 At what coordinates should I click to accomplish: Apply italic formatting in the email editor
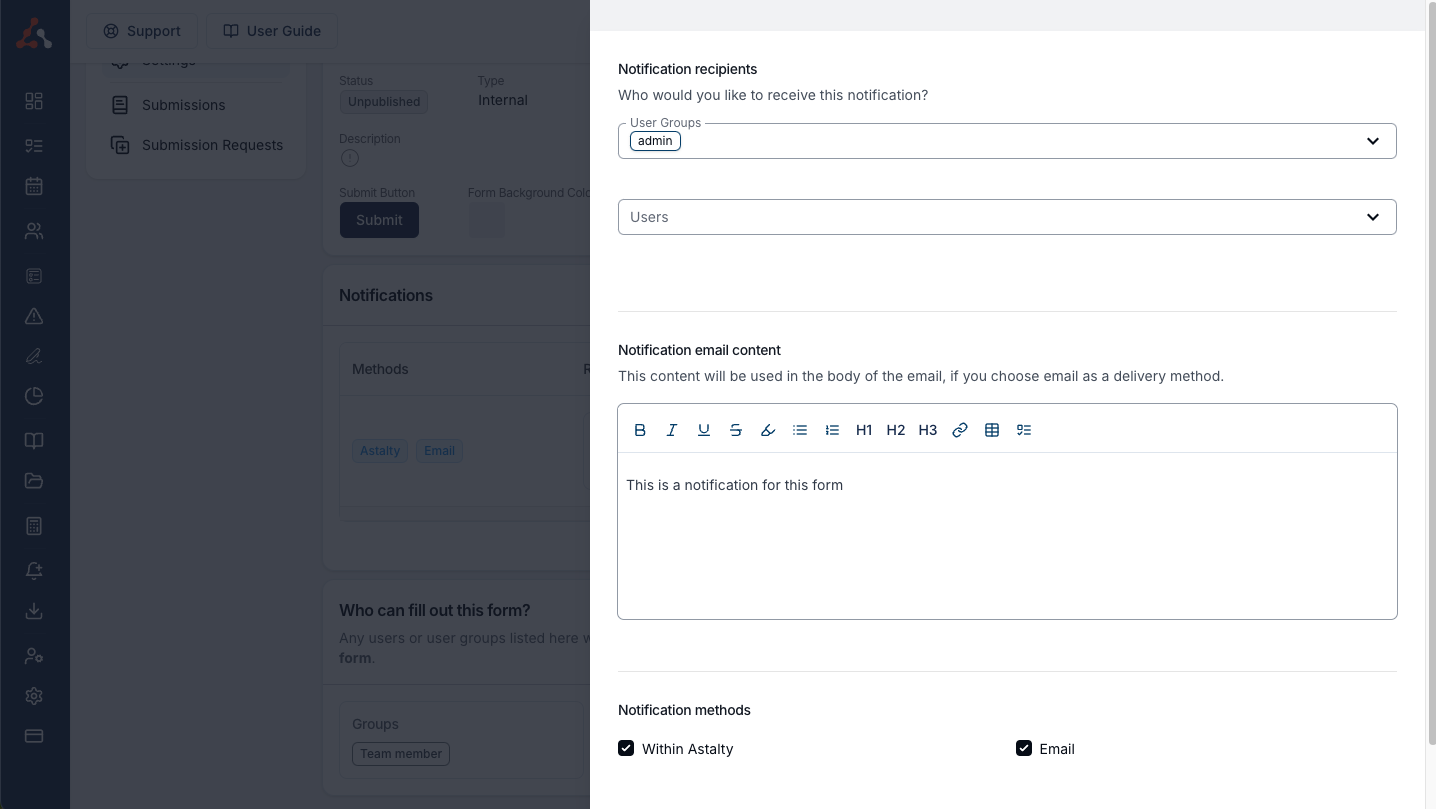point(672,430)
